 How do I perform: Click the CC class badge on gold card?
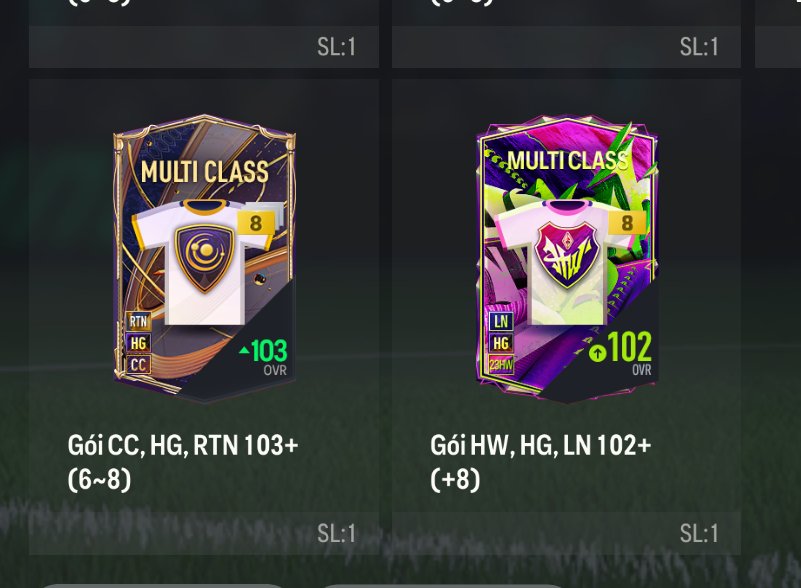[x=138, y=364]
